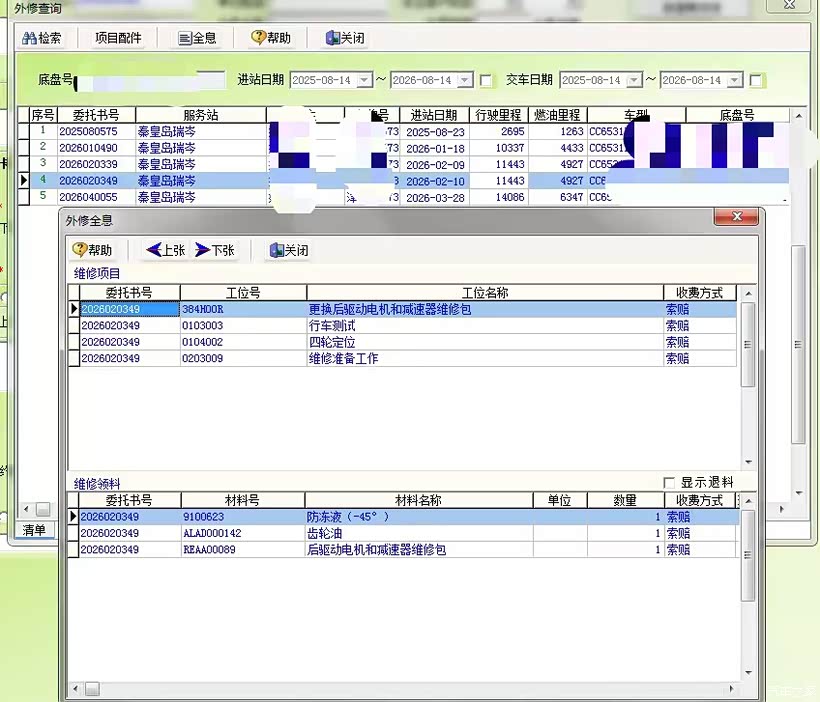Open 全息 full info view icon
Screen dimensions: 820x702
click(x=185, y=38)
